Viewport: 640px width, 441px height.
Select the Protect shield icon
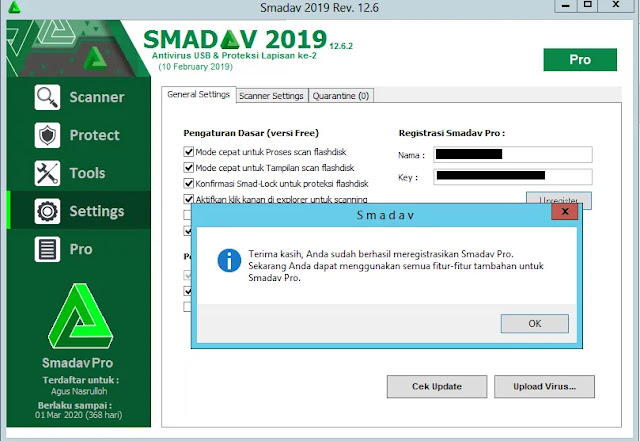[47, 135]
